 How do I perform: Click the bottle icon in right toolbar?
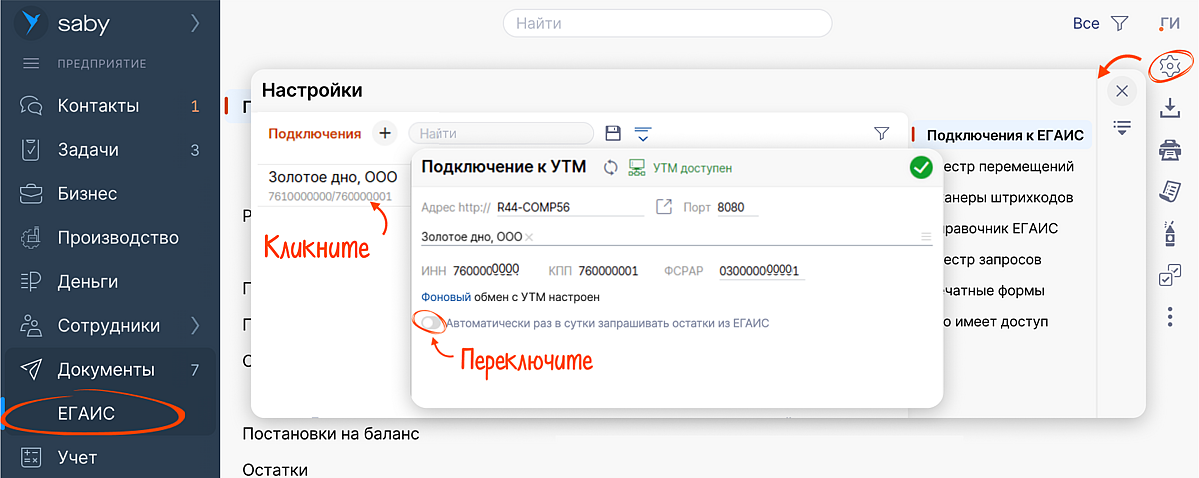(1167, 234)
